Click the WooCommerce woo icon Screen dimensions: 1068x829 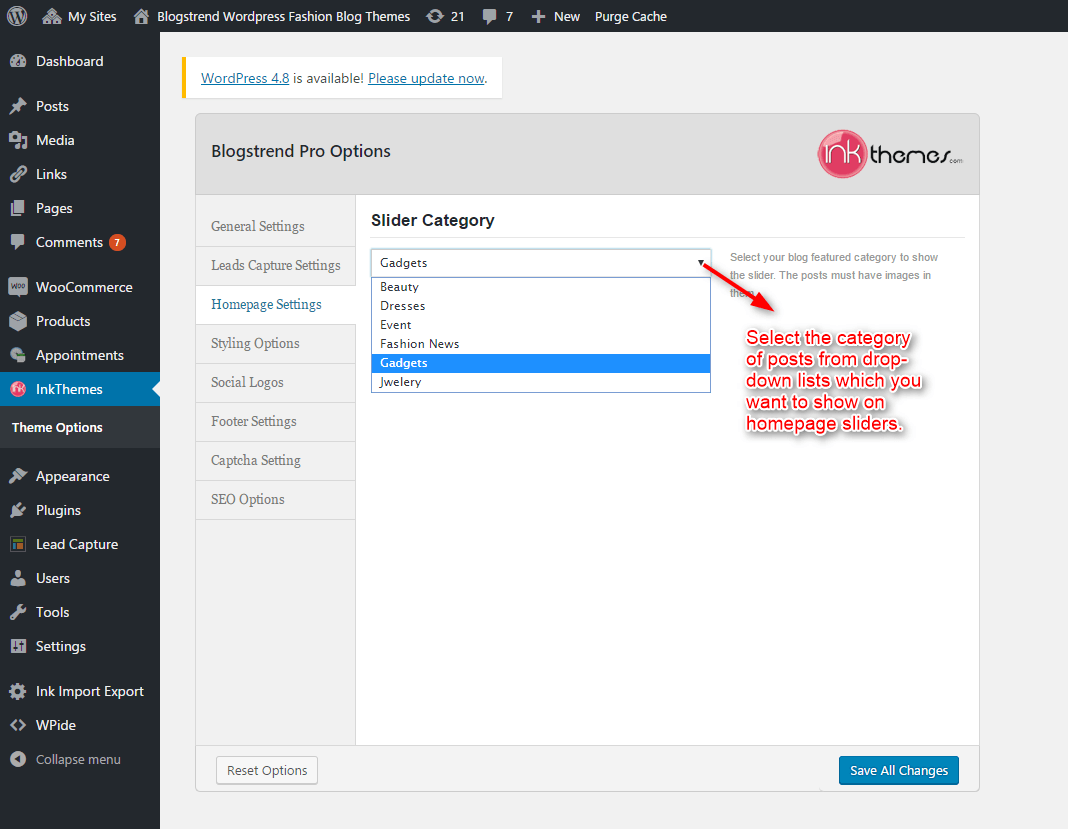[18, 287]
